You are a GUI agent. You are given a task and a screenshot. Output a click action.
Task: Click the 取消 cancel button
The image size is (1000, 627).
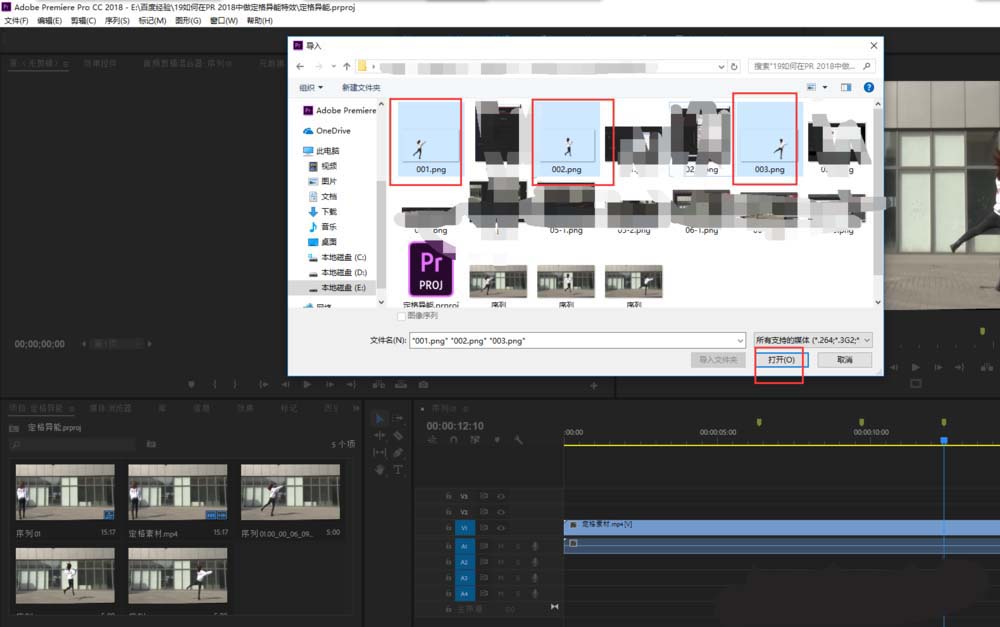coord(844,359)
